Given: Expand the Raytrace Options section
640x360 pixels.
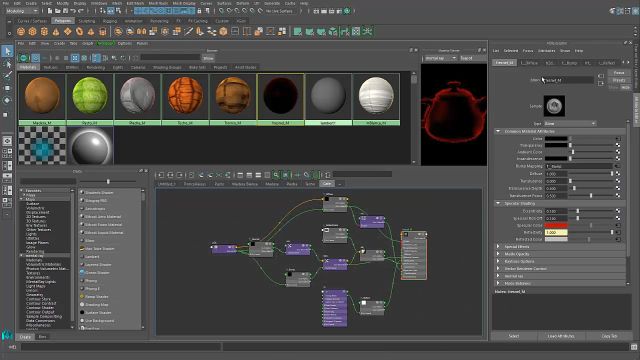Looking at the screenshot, I should [498, 261].
